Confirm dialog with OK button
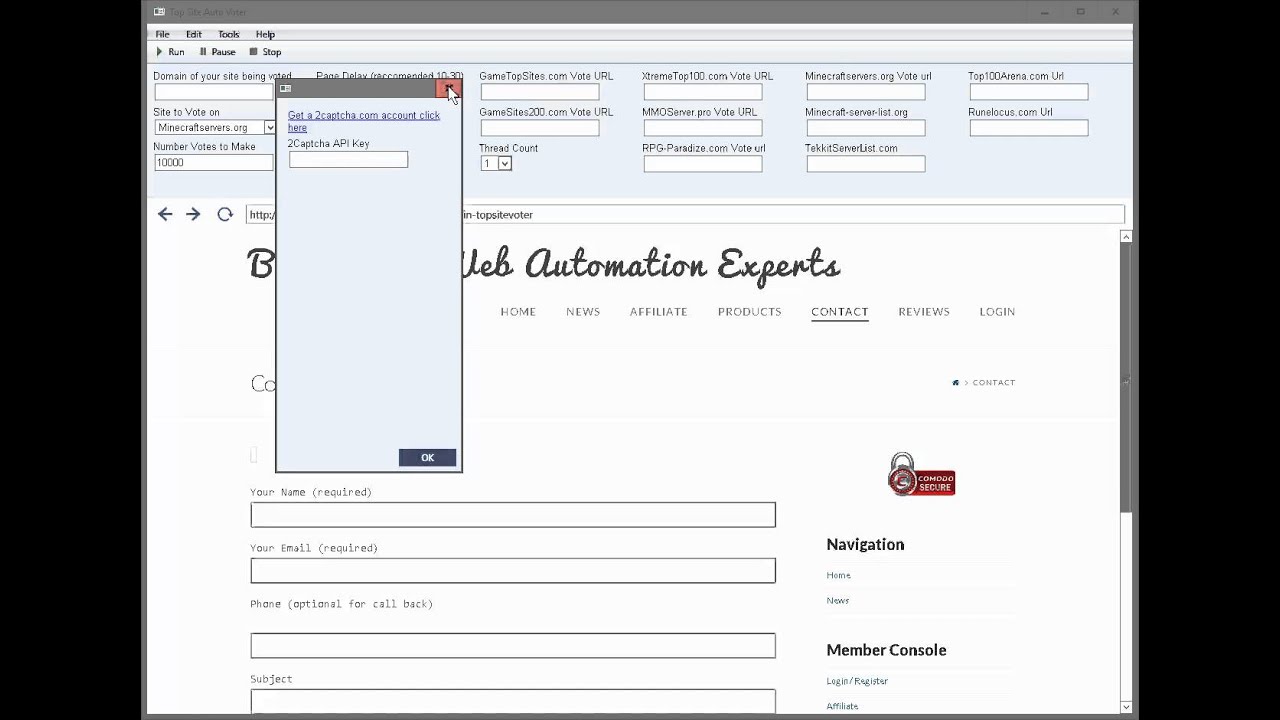Viewport: 1280px width, 720px height. [x=427, y=457]
